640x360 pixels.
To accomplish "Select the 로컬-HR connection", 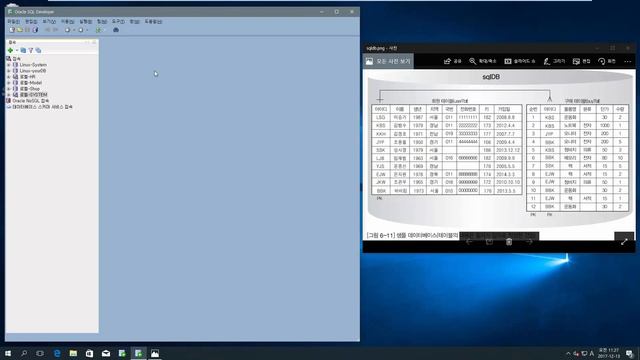I will pos(28,77).
